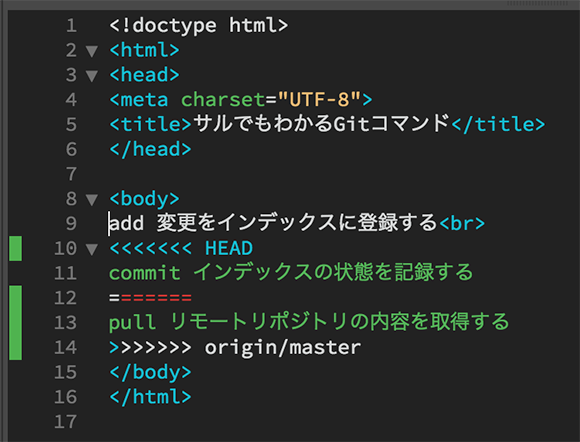
Task: Select line number 17 in the gutter
Action: click(x=65, y=422)
